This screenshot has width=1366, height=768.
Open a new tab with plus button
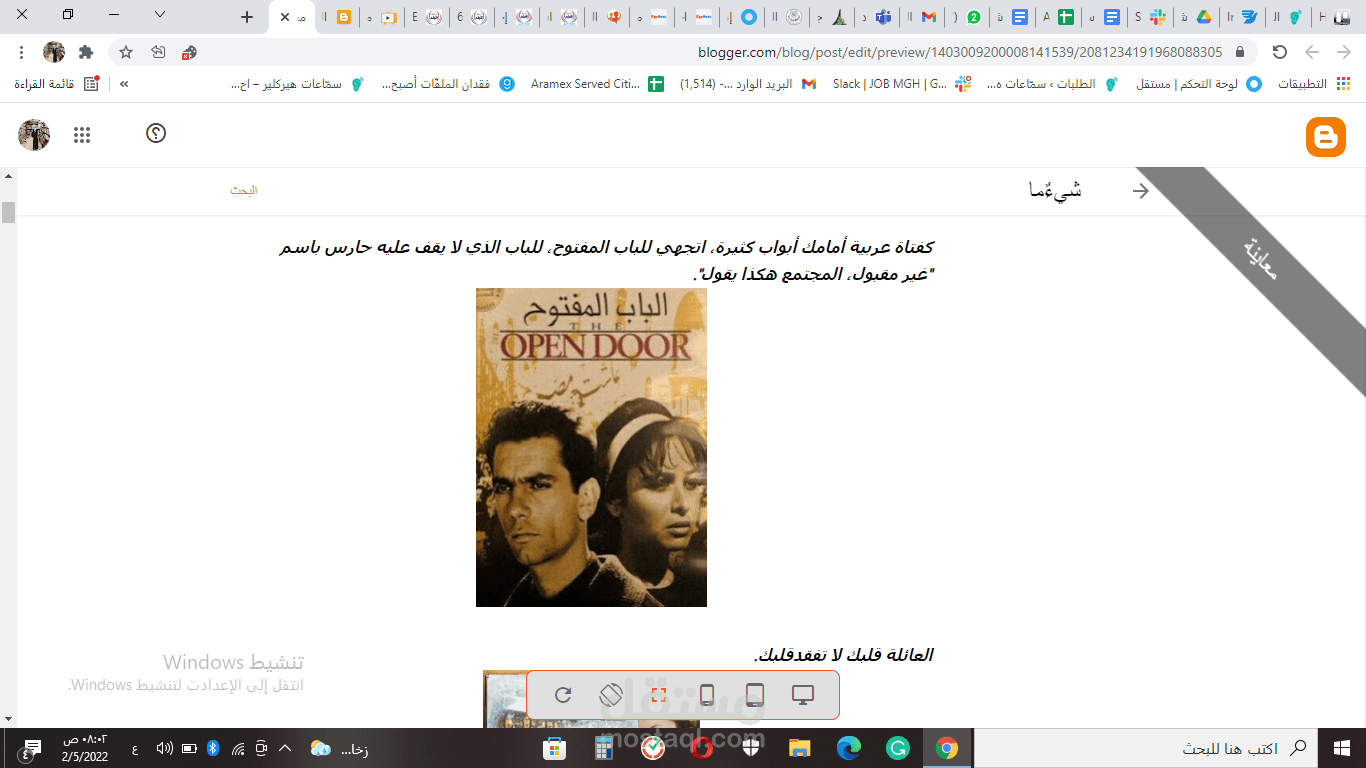[248, 17]
